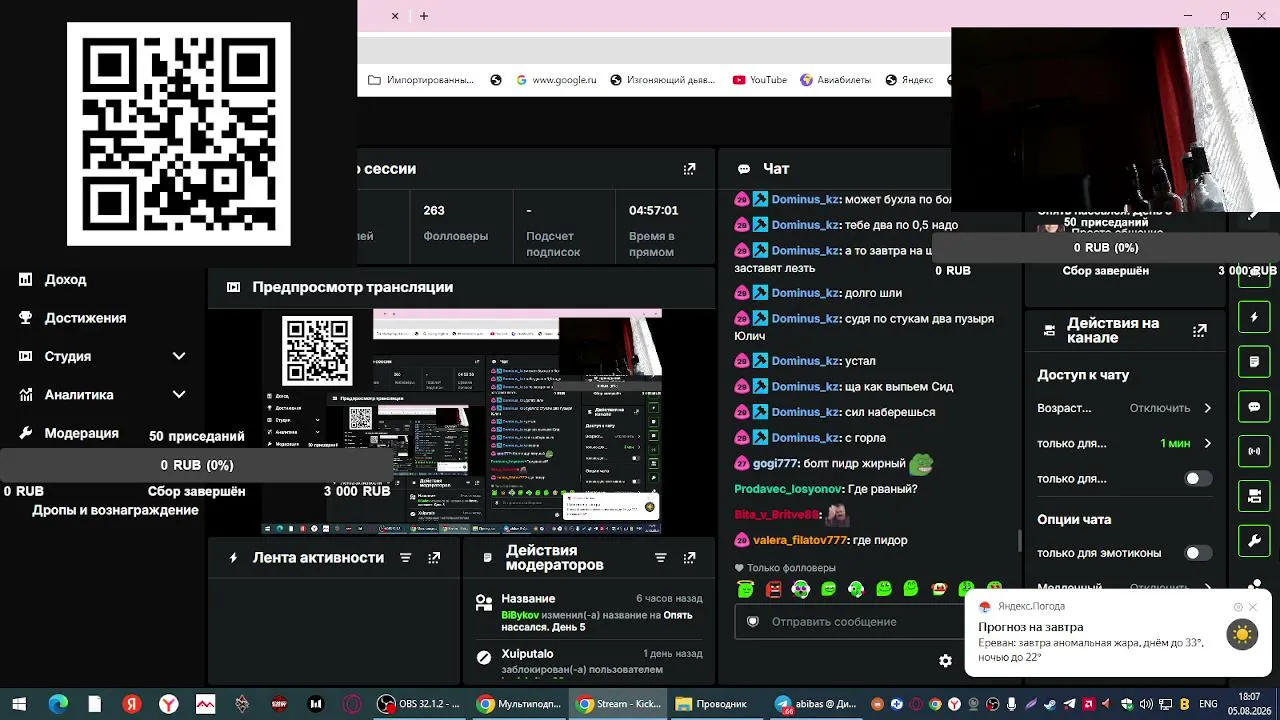Click the Отправить сообщение chat field
Screen dimensions: 1280x720
click(850, 622)
